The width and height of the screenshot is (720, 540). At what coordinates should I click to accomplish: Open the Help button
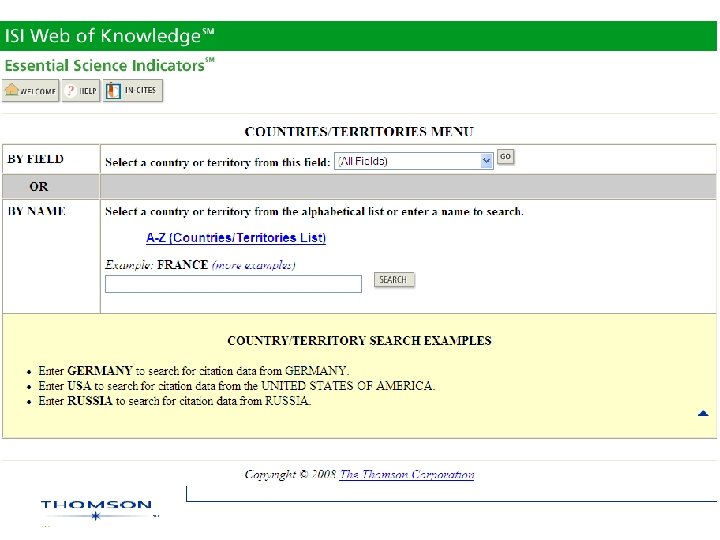[x=81, y=90]
